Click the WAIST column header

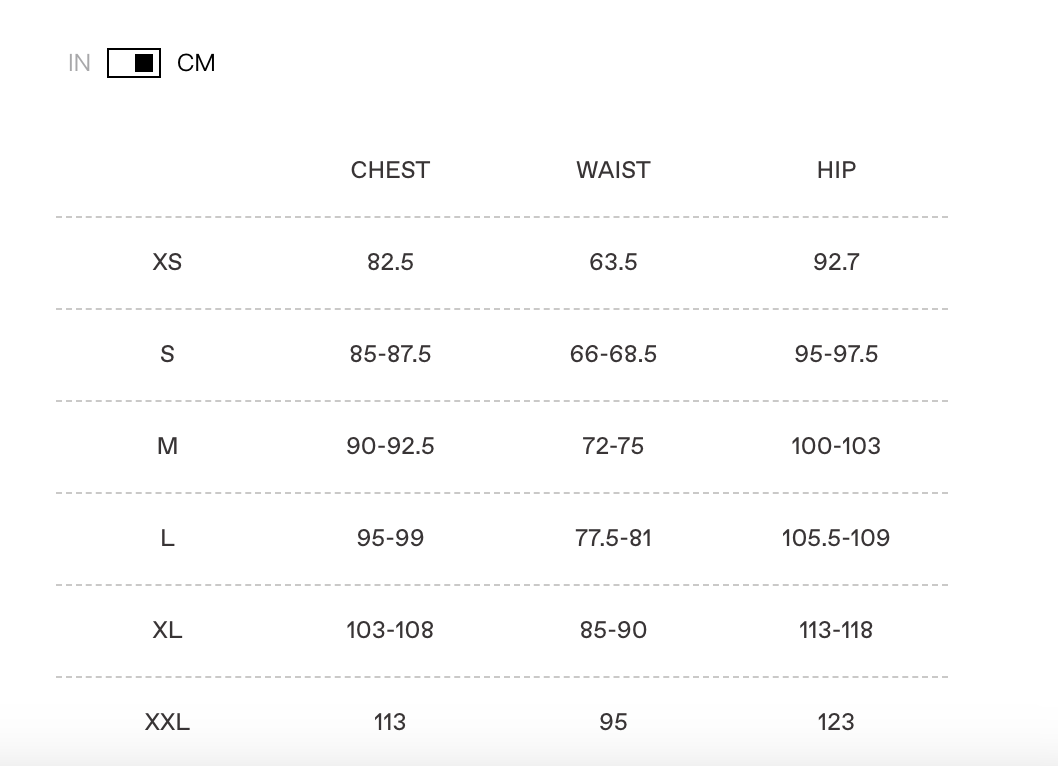[613, 170]
